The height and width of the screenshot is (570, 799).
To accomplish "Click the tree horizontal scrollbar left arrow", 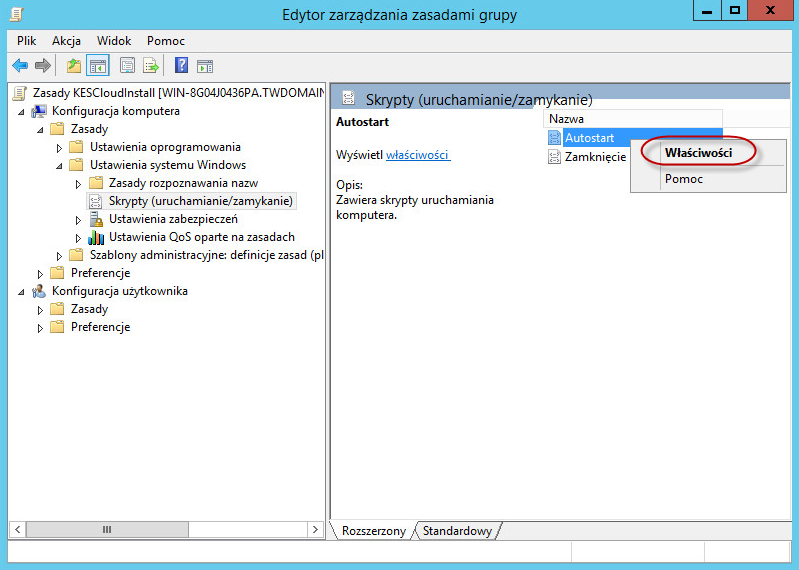I will pyautogui.click(x=18, y=529).
